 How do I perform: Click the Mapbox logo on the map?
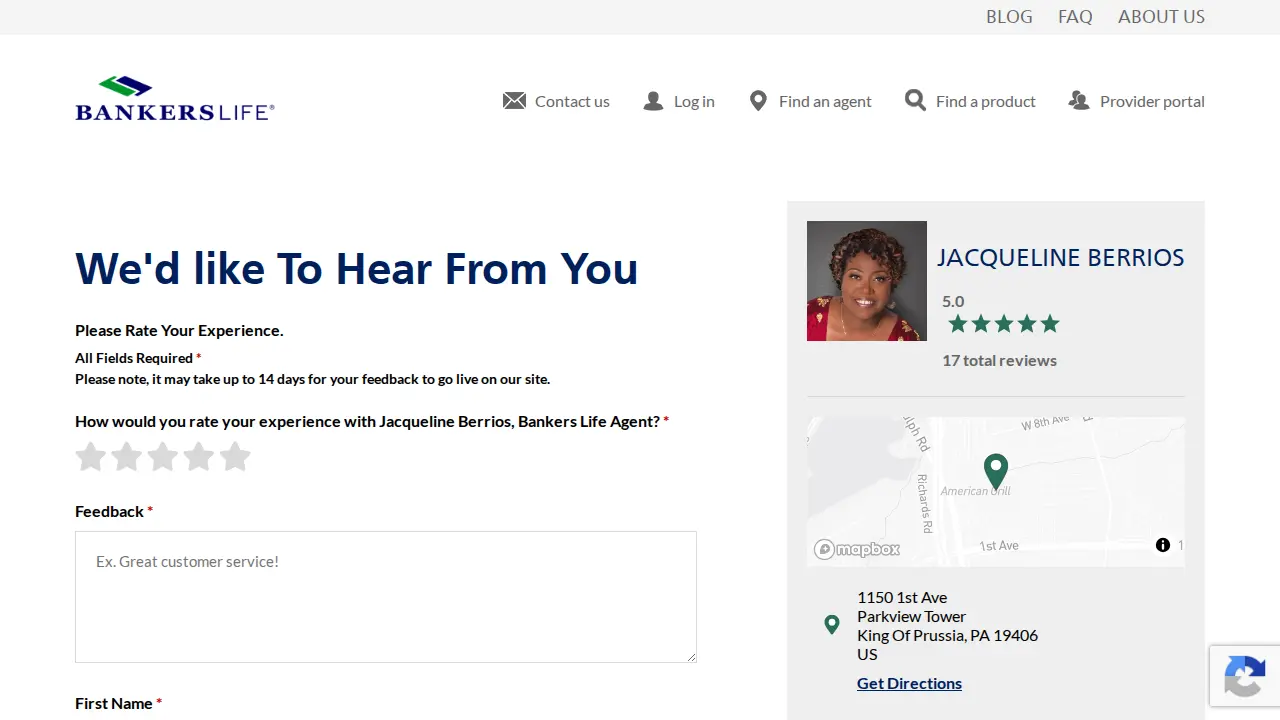point(857,549)
